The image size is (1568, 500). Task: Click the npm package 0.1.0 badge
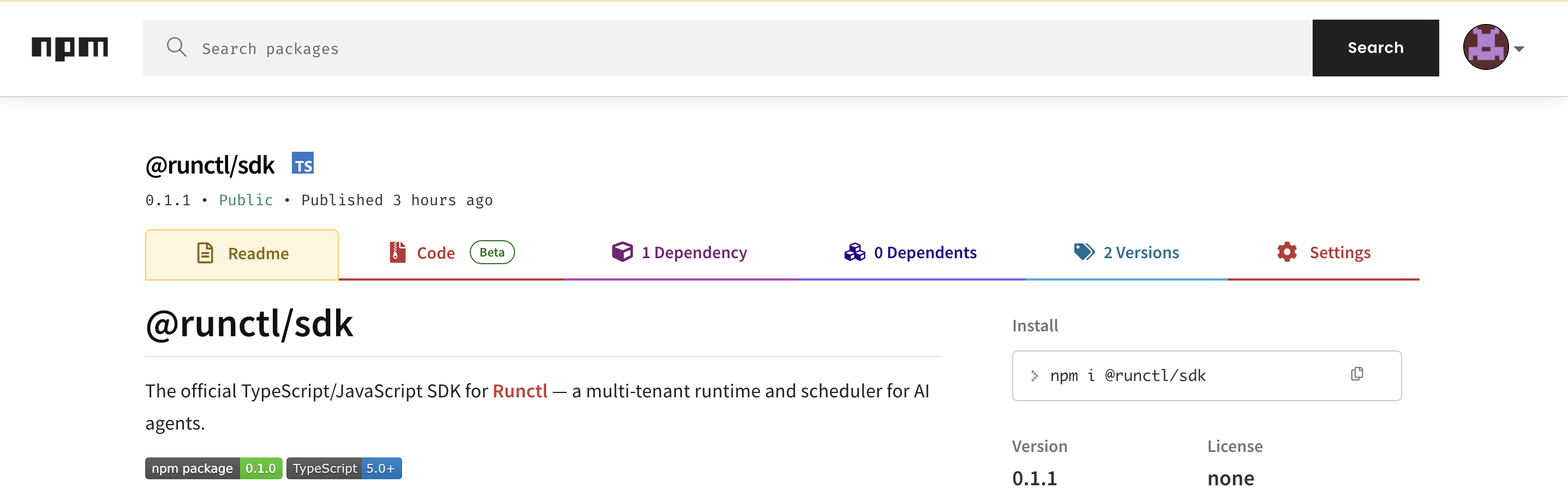(x=214, y=468)
